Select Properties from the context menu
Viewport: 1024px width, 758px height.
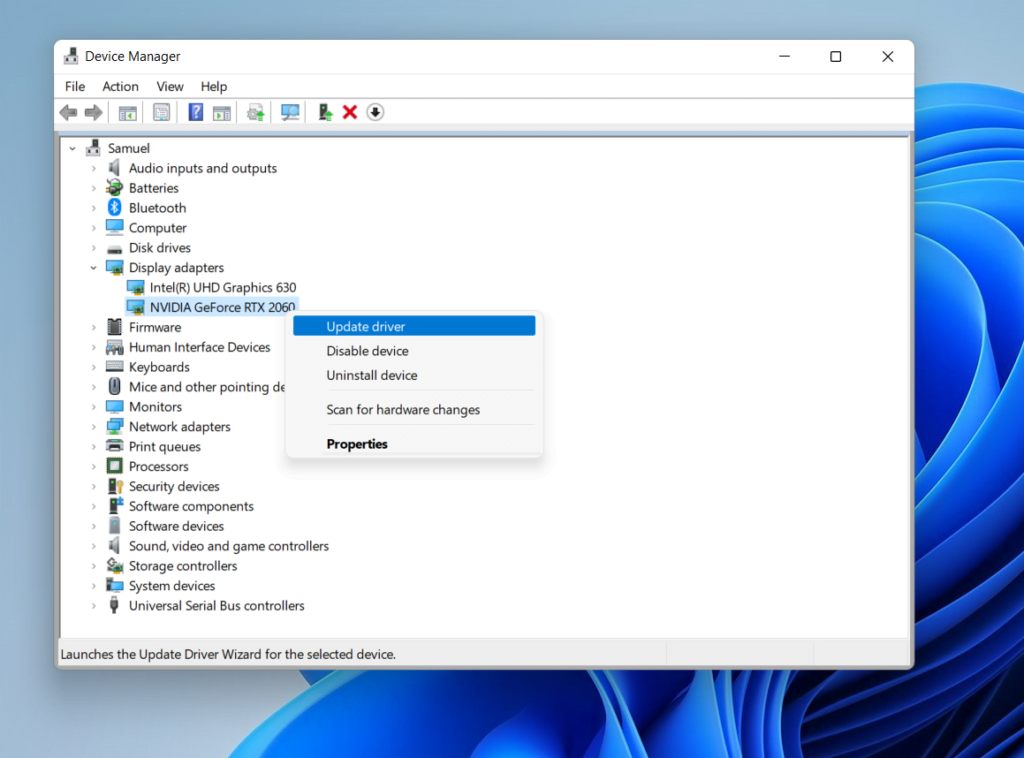click(x=355, y=443)
